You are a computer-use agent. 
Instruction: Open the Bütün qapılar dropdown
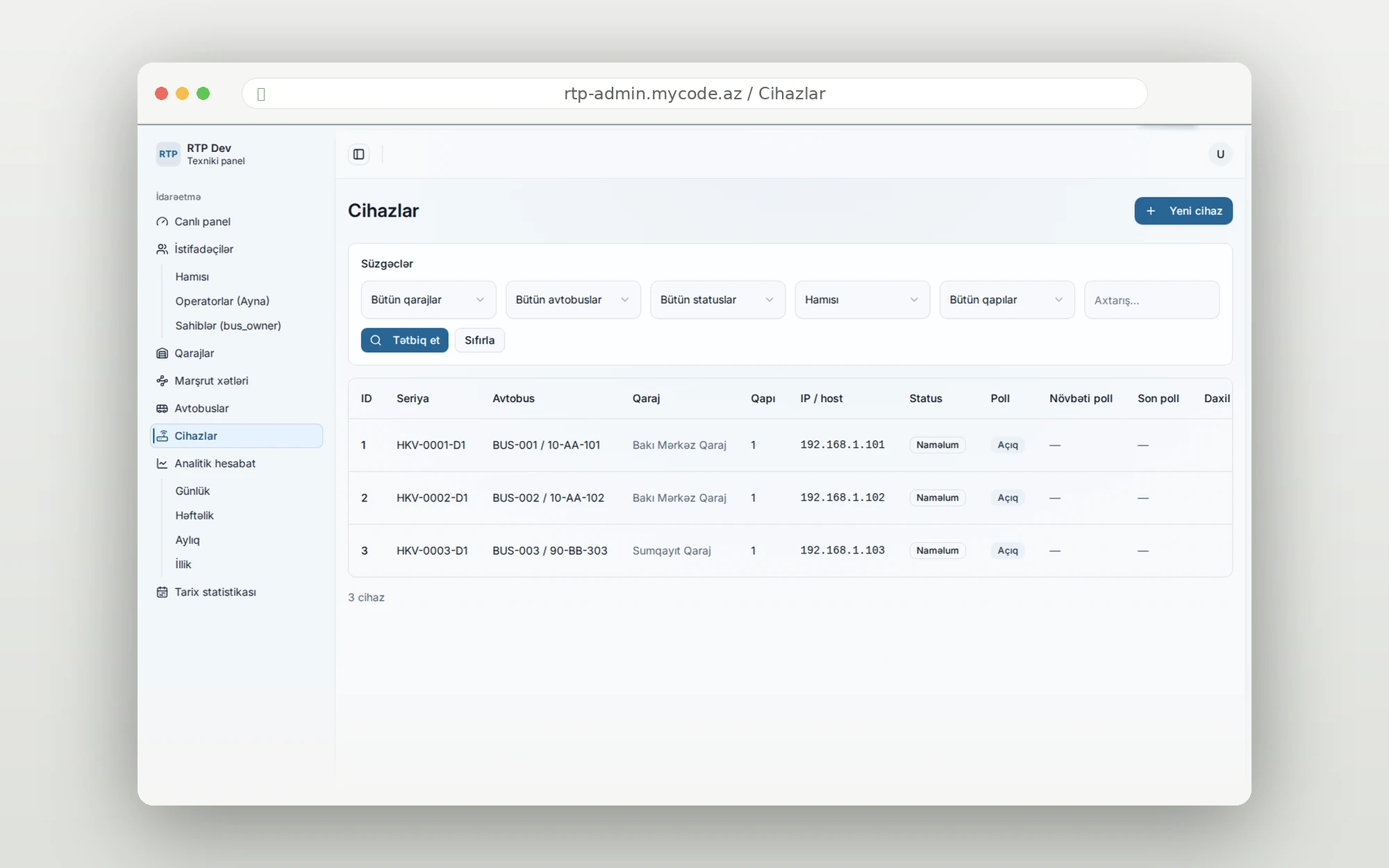1007,300
